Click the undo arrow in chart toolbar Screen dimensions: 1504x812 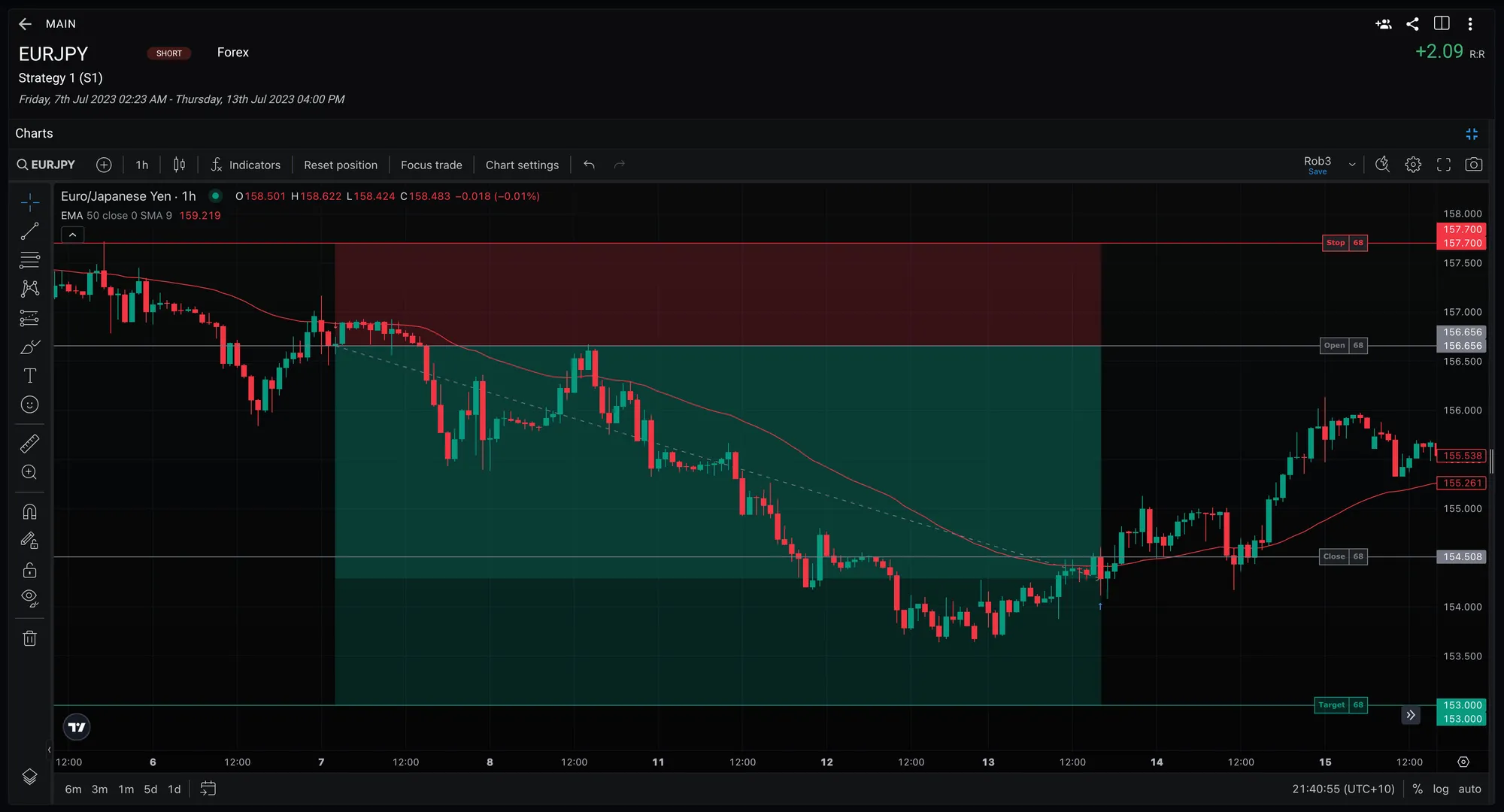[x=589, y=165]
